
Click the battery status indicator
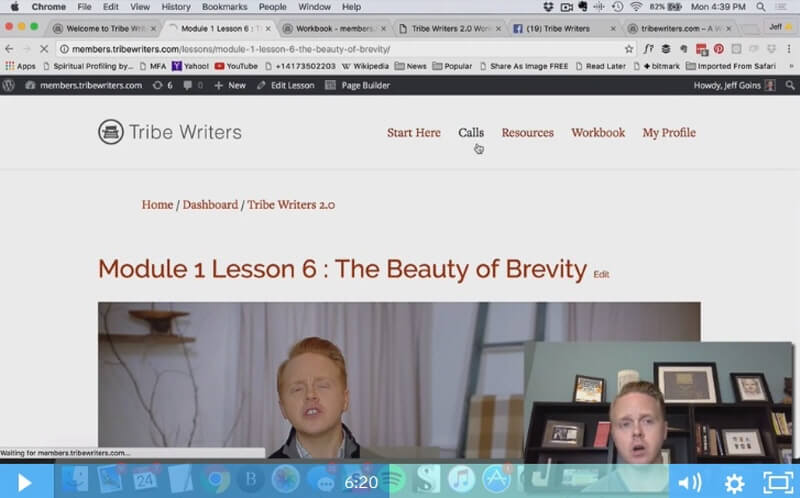666,7
